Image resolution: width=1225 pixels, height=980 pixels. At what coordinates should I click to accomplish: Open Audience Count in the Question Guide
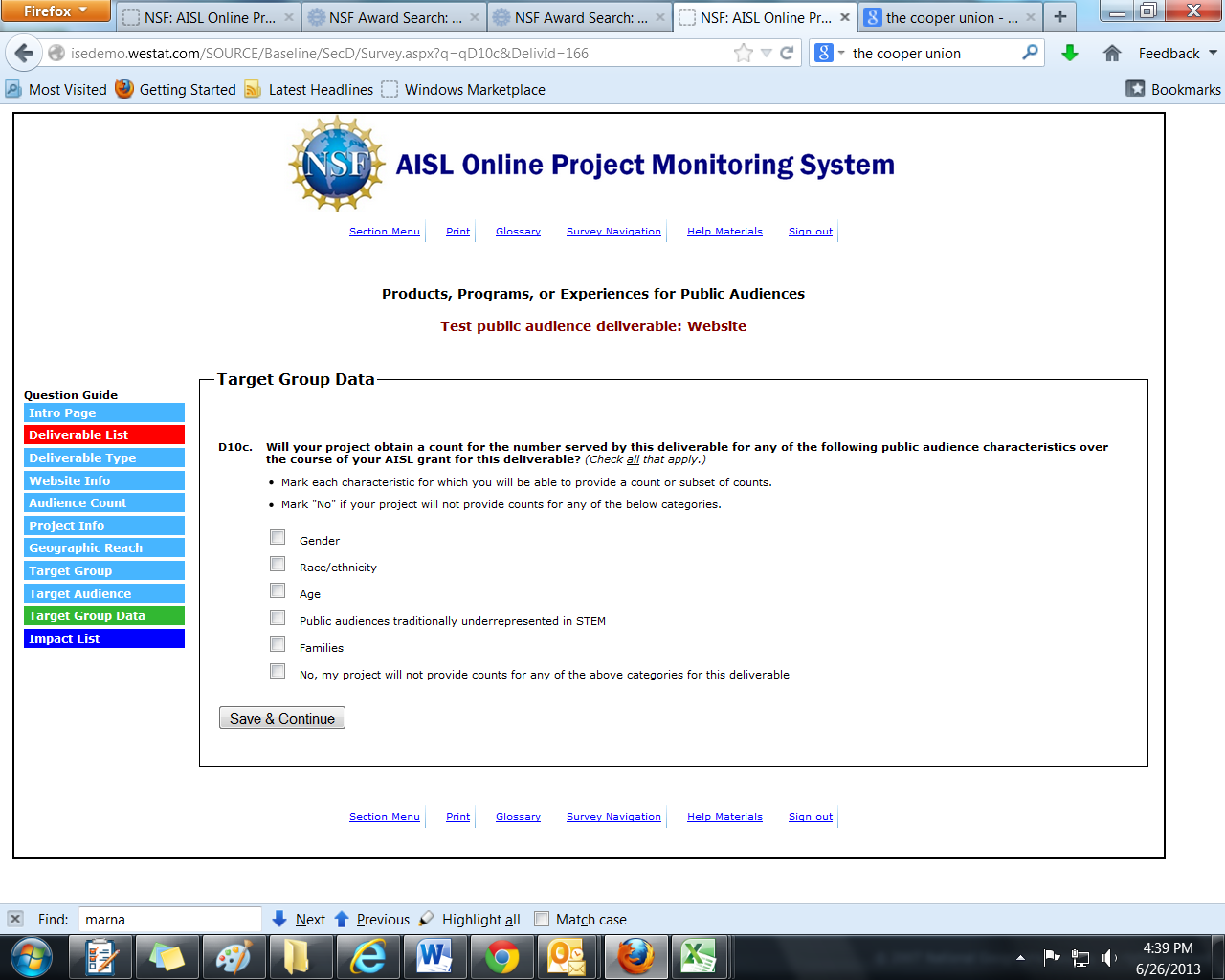coord(104,502)
